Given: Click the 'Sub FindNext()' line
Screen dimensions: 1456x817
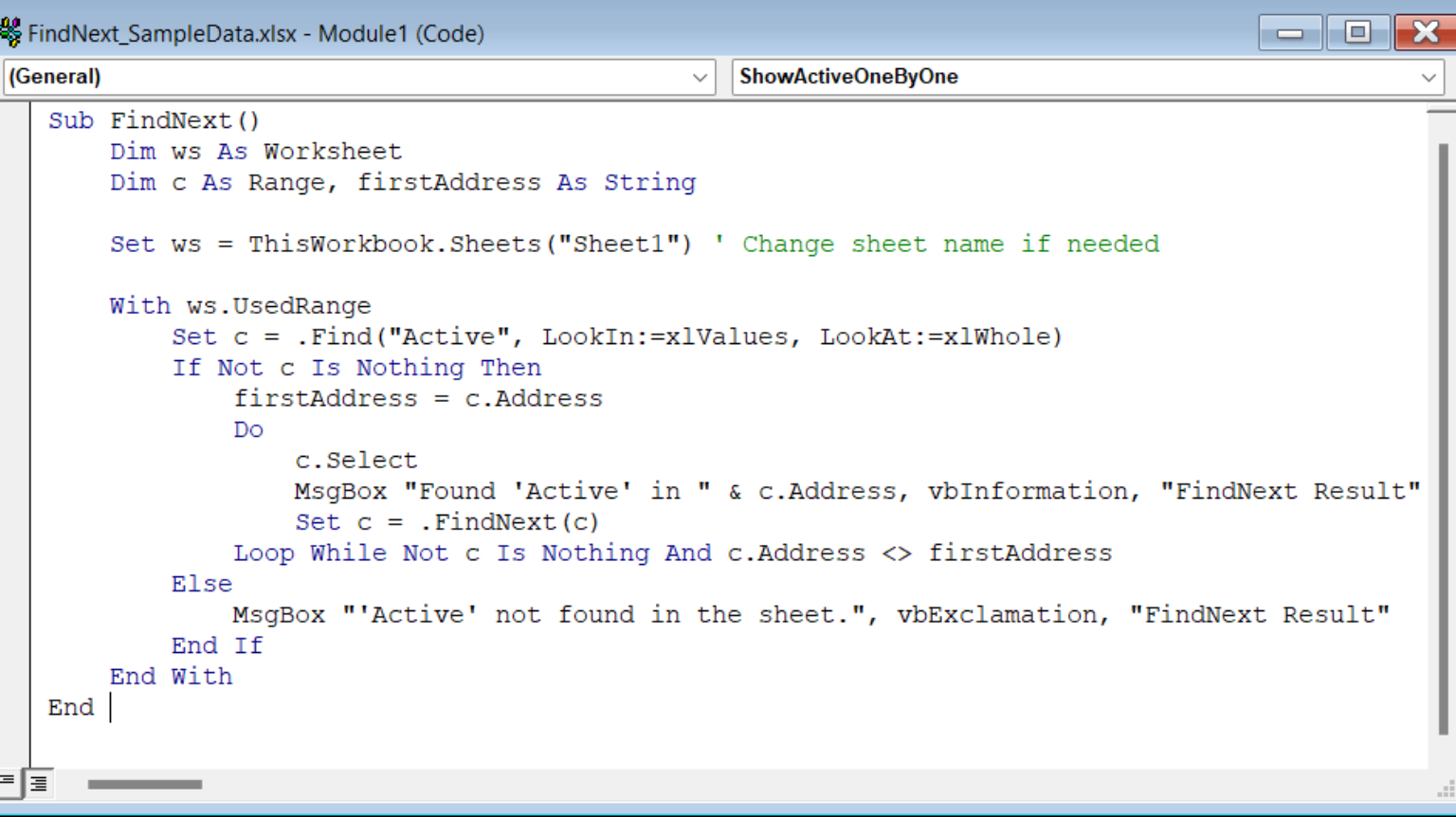Looking at the screenshot, I should click(154, 120).
